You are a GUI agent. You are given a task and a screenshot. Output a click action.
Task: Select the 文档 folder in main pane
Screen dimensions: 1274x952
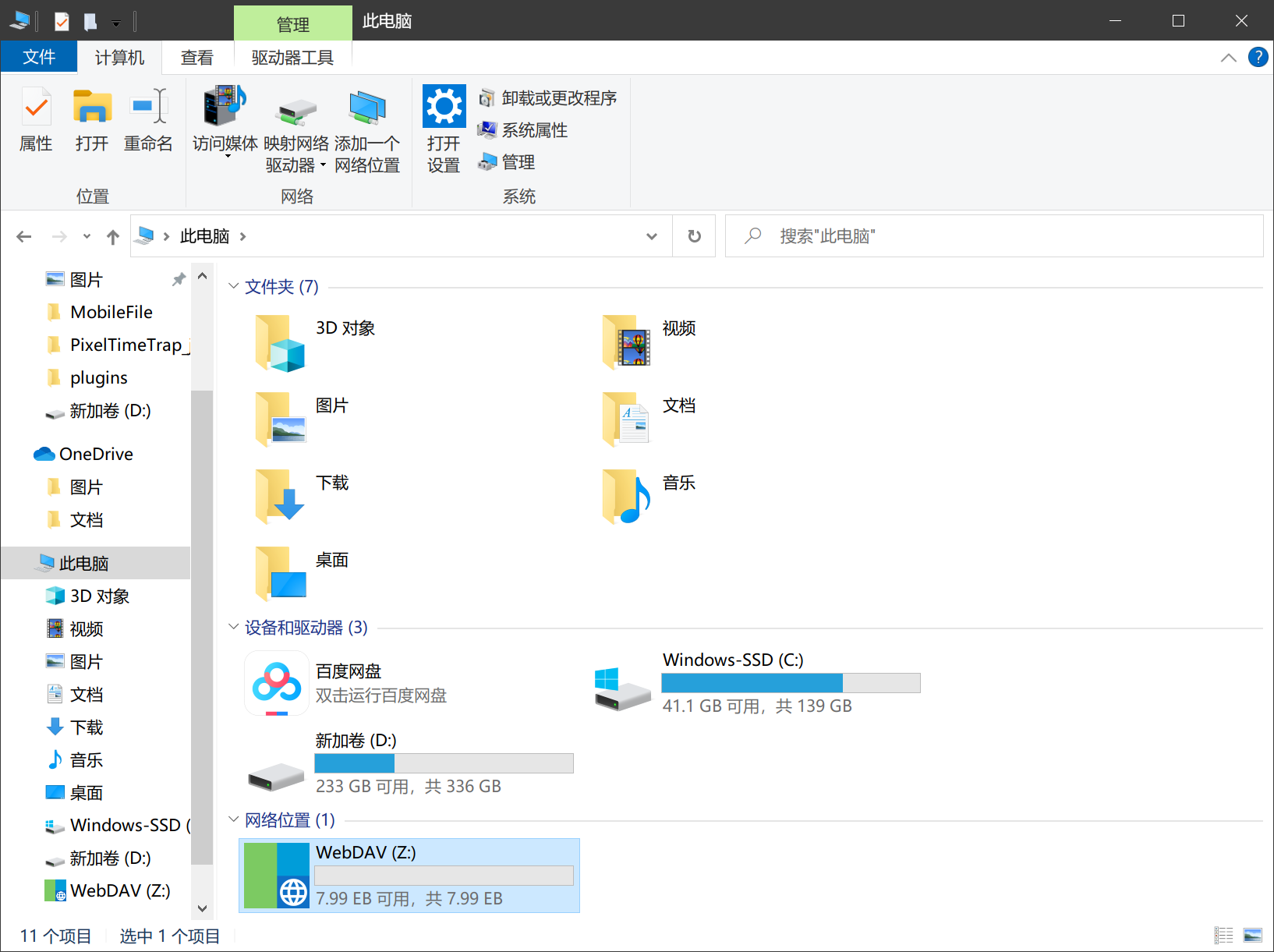click(649, 419)
